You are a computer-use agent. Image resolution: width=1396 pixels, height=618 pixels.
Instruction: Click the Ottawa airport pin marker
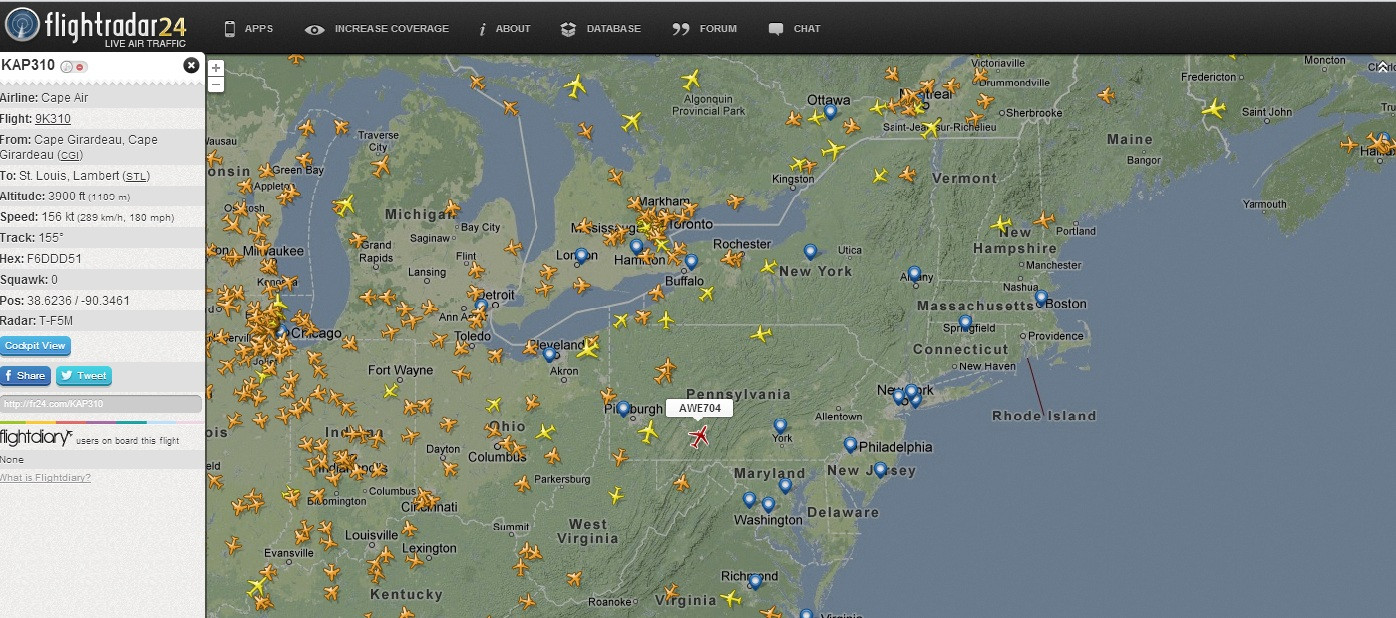pos(830,112)
